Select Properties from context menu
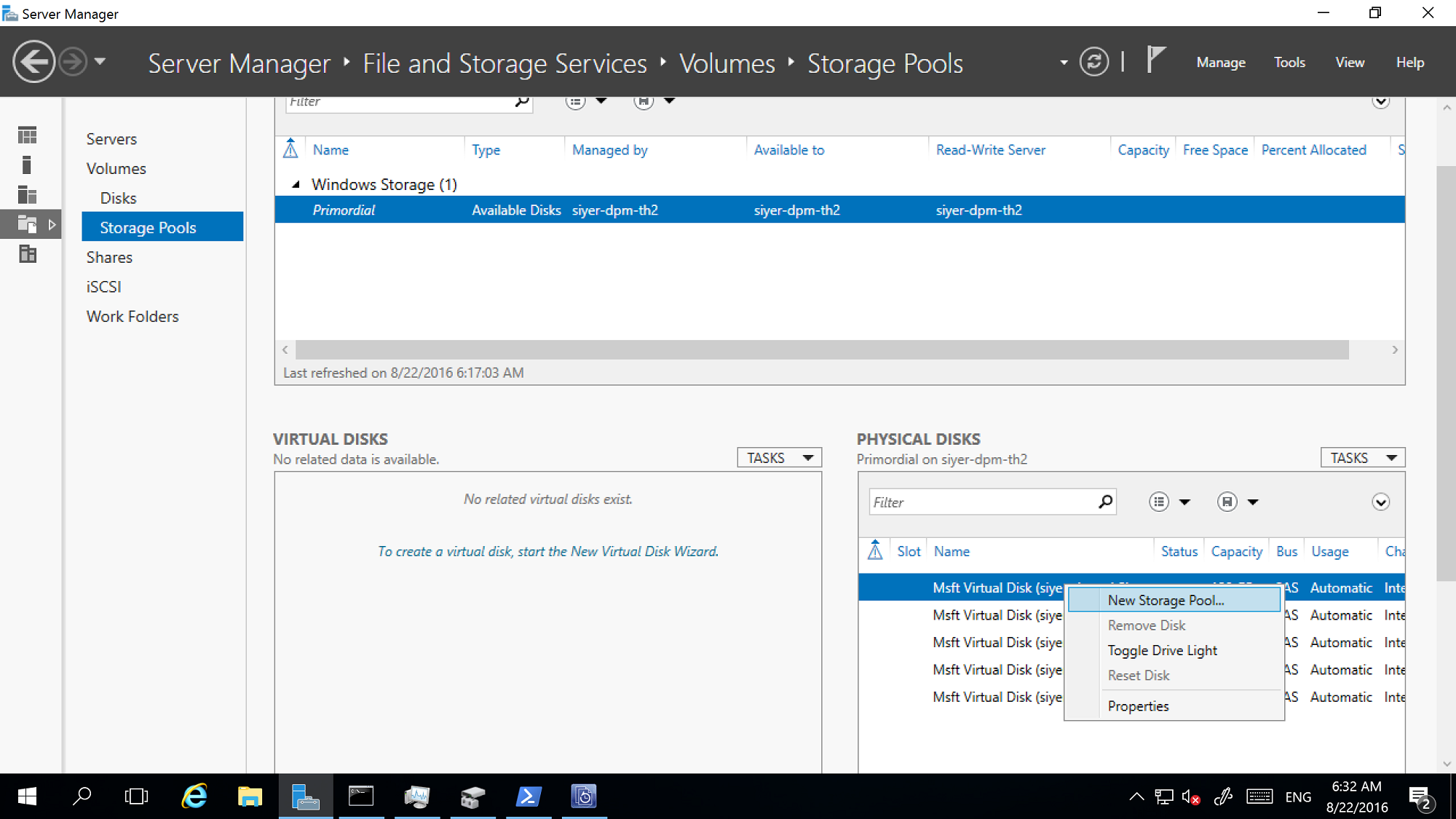This screenshot has height=819, width=1456. click(x=1139, y=706)
